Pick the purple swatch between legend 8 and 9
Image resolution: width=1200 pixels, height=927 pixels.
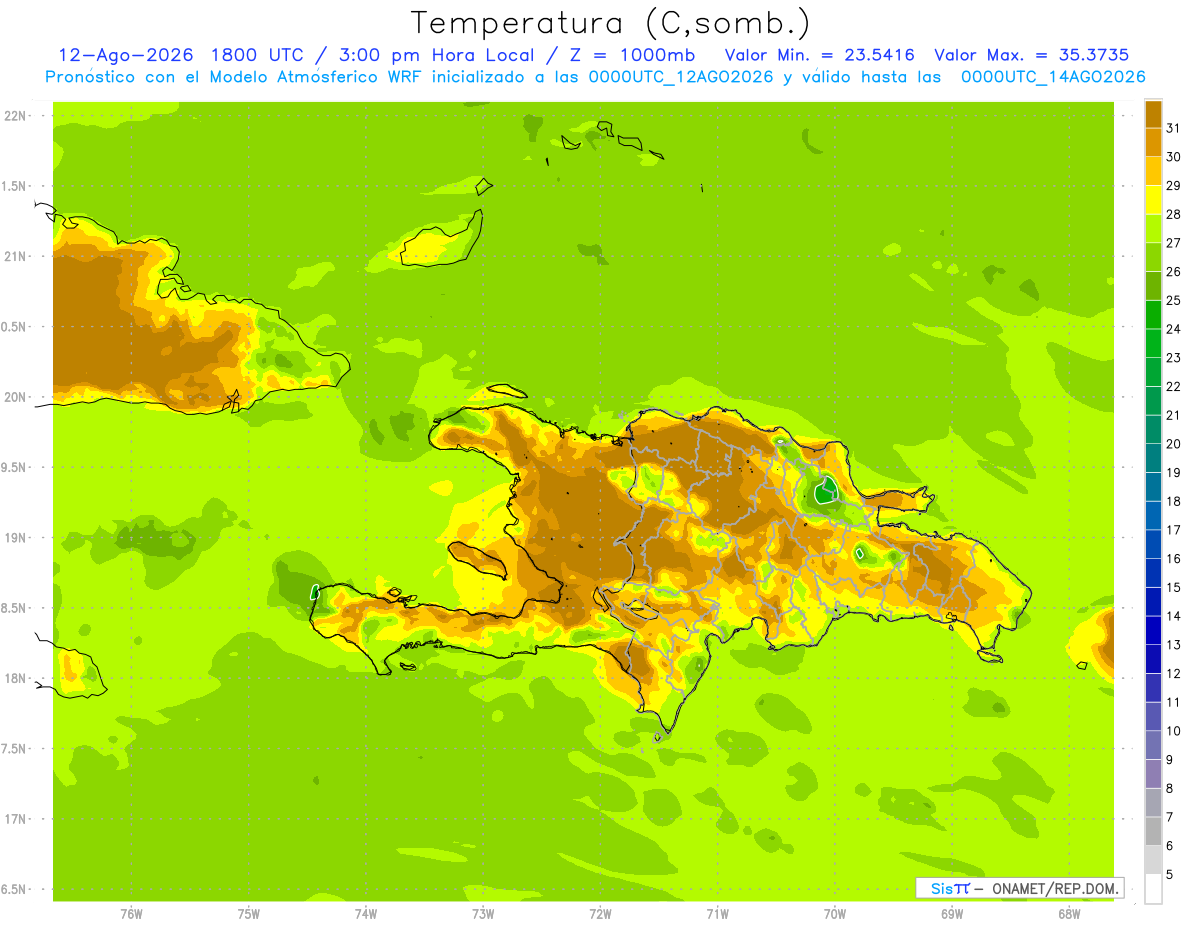tap(1153, 774)
